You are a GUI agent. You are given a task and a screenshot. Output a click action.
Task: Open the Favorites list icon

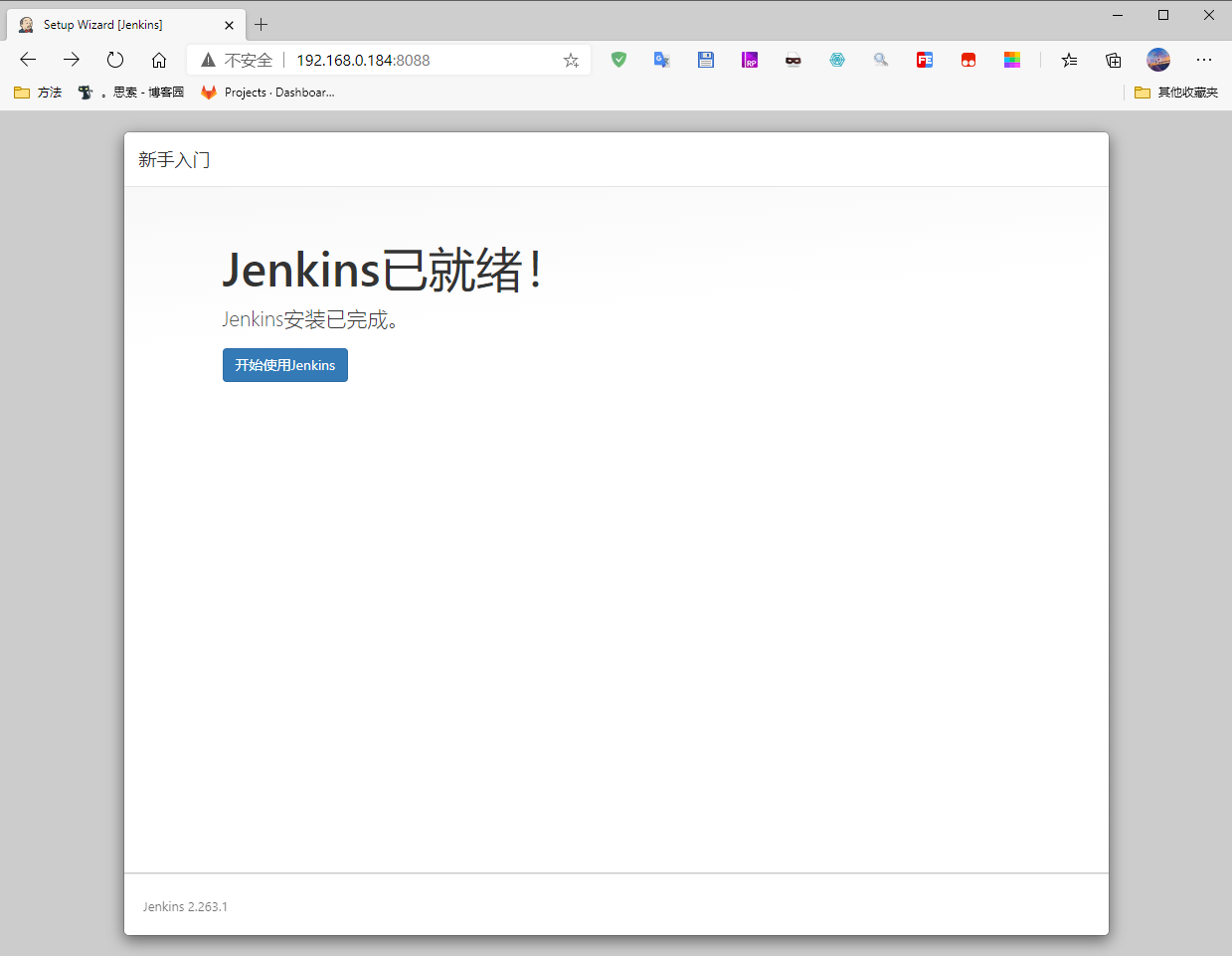1069,60
